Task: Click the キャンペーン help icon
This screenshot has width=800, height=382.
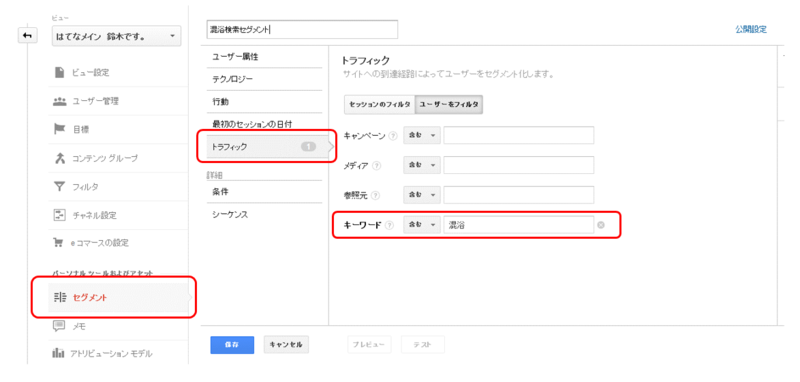Action: (x=392, y=136)
